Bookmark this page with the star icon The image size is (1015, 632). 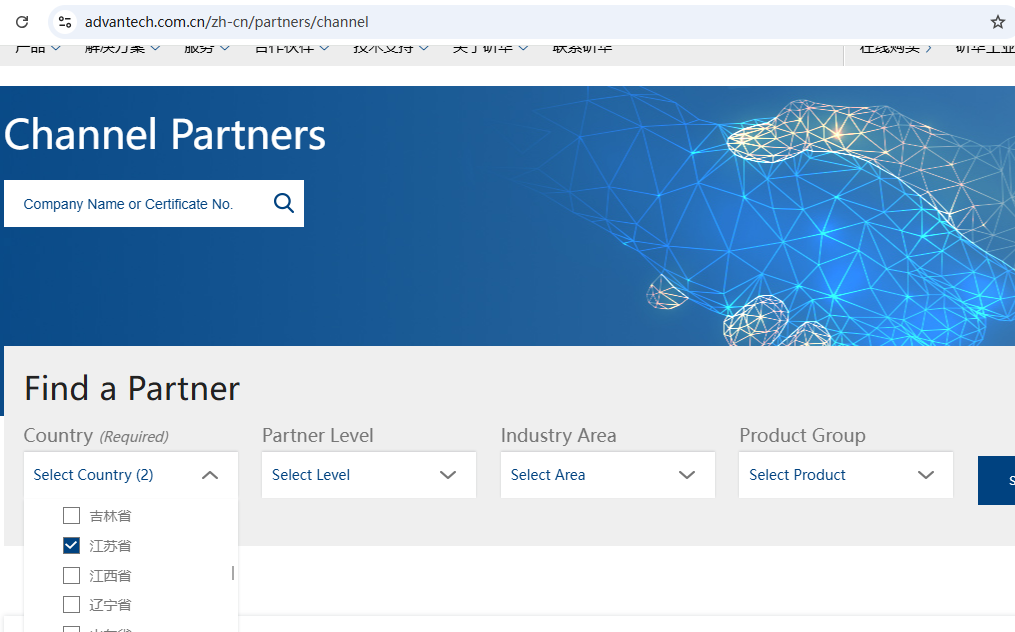(997, 21)
